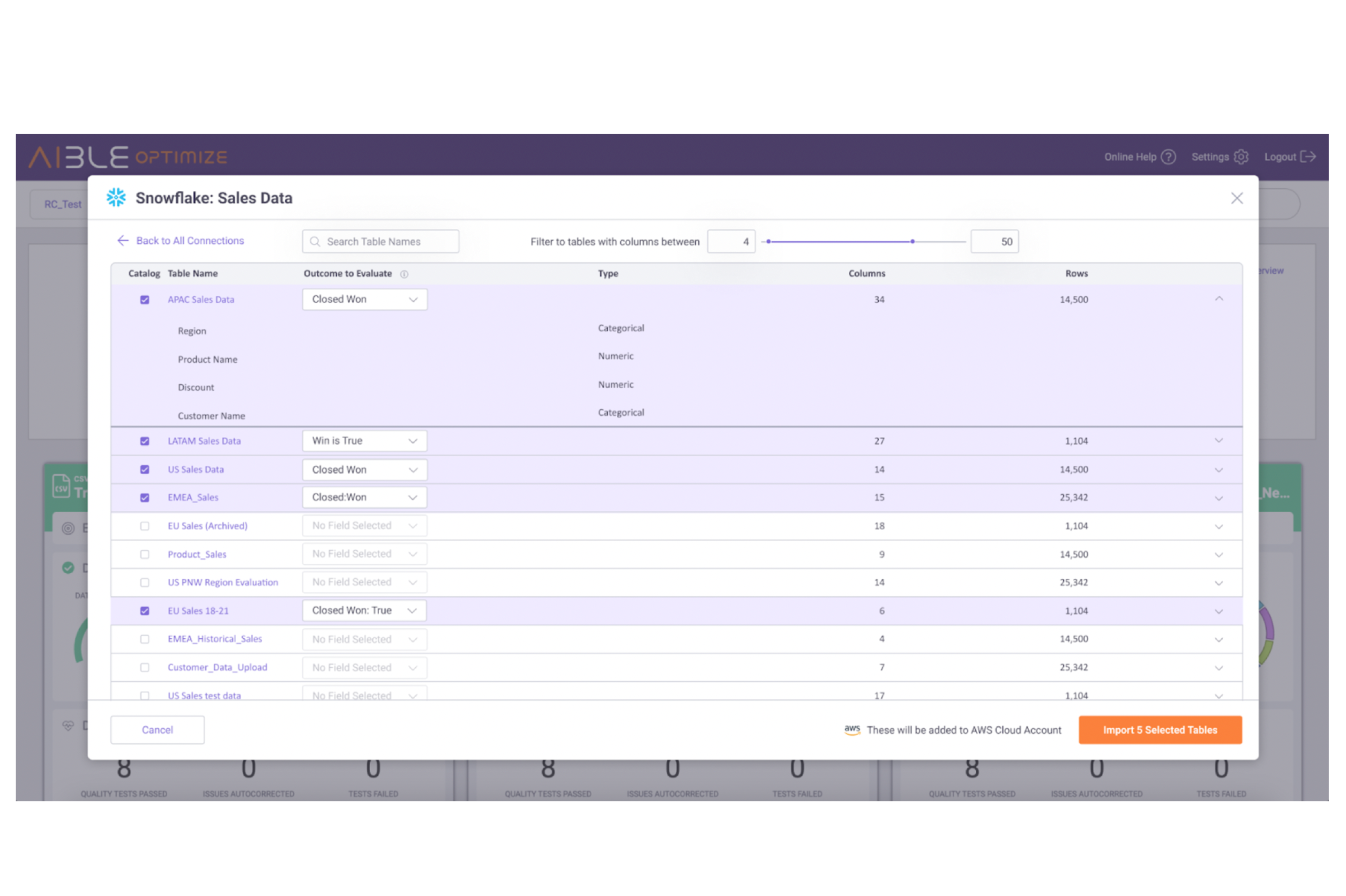
Task: Click the minimum columns field showing 4
Action: 731,242
